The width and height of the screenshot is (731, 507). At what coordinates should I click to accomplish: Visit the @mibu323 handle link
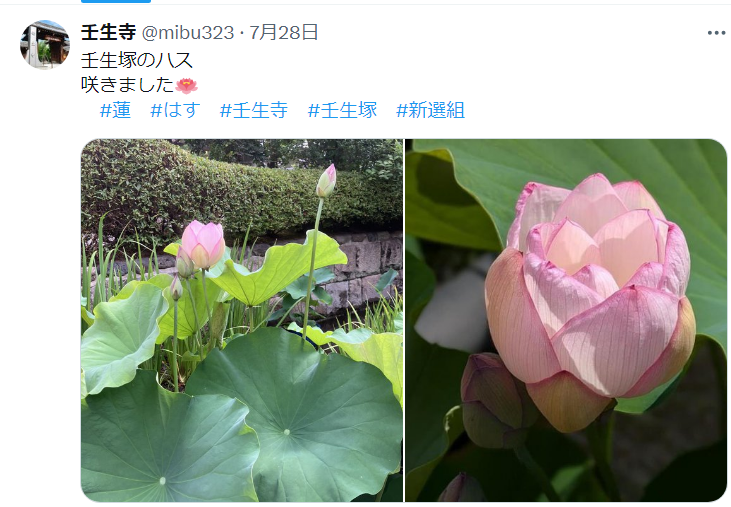coord(187,33)
